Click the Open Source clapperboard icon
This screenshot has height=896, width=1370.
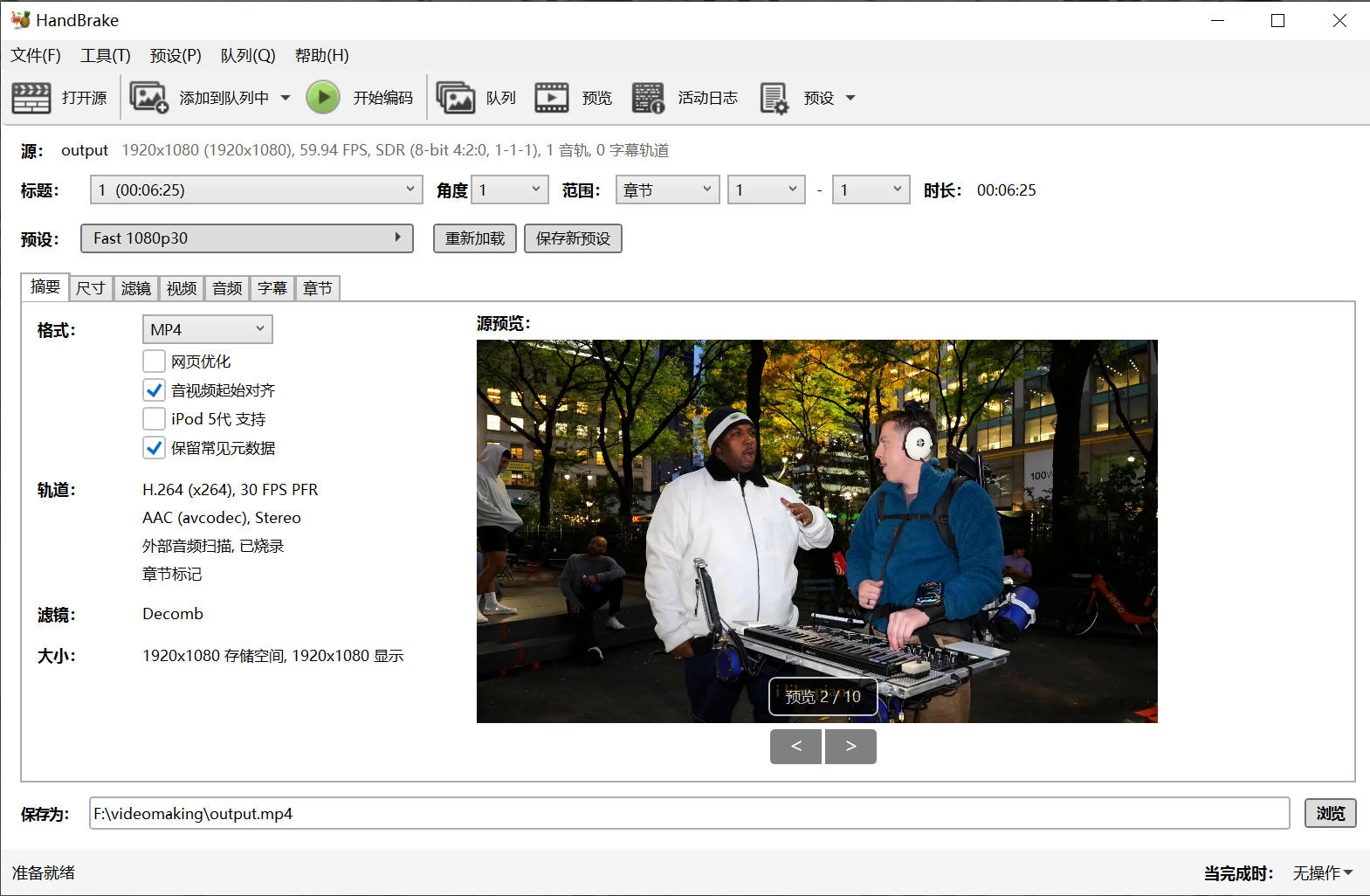pyautogui.click(x=31, y=98)
